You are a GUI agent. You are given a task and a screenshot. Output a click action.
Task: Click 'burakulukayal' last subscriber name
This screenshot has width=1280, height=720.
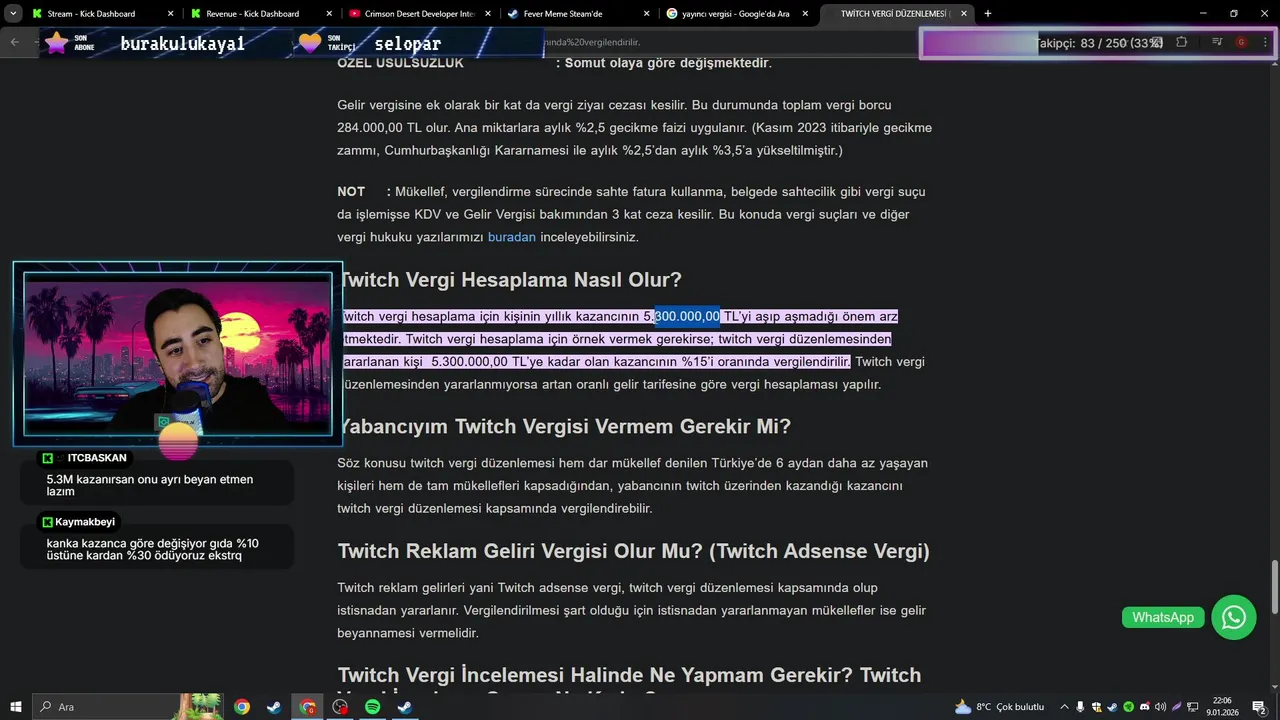coord(182,44)
